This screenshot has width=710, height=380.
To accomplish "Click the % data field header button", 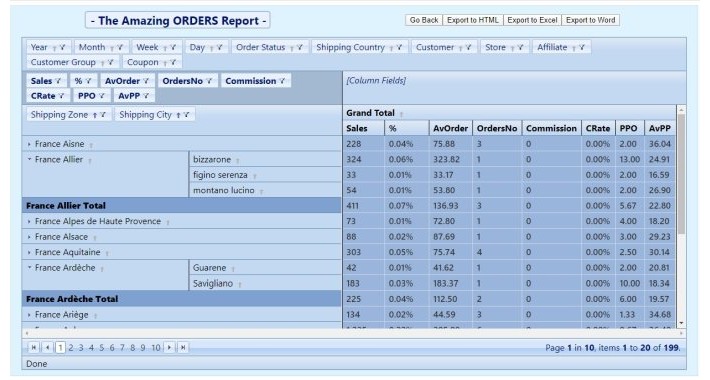I will (83, 81).
